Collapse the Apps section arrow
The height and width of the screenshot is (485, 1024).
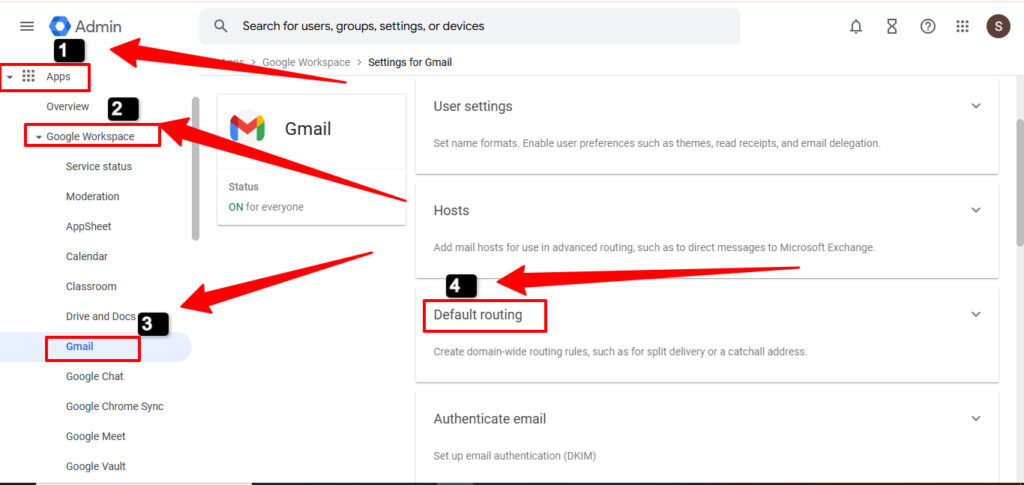(x=10, y=77)
